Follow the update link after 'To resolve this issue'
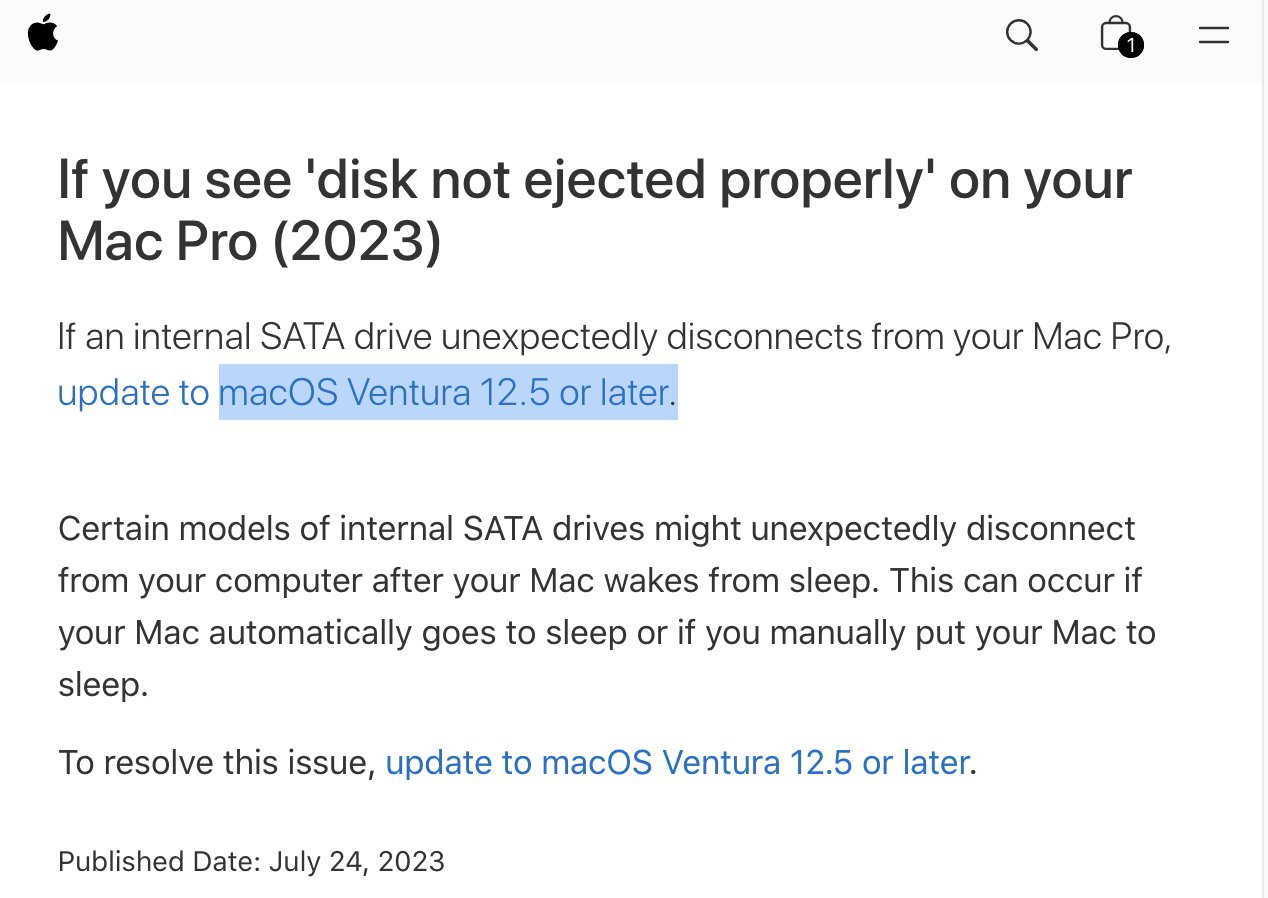This screenshot has height=898, width=1268. click(677, 763)
